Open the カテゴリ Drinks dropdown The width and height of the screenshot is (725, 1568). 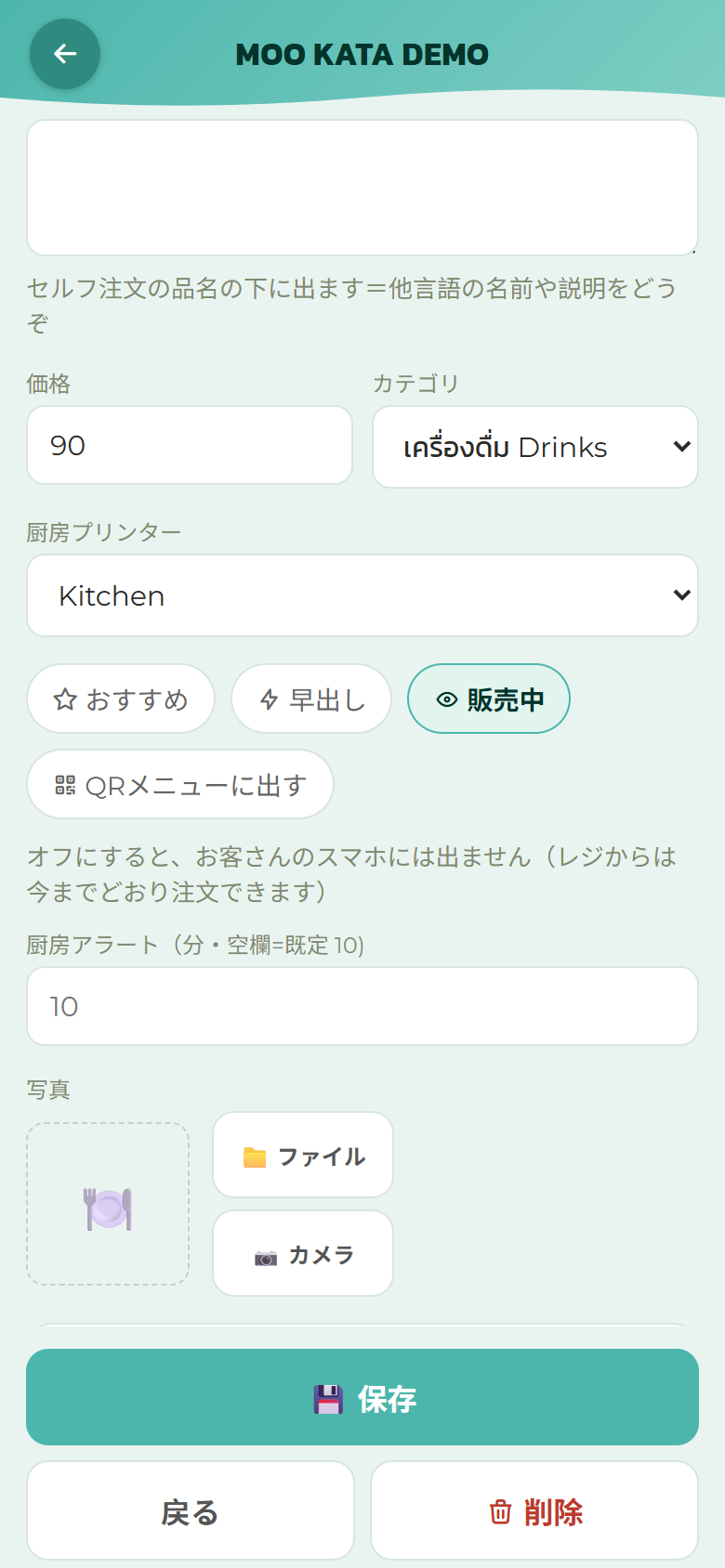(x=535, y=447)
